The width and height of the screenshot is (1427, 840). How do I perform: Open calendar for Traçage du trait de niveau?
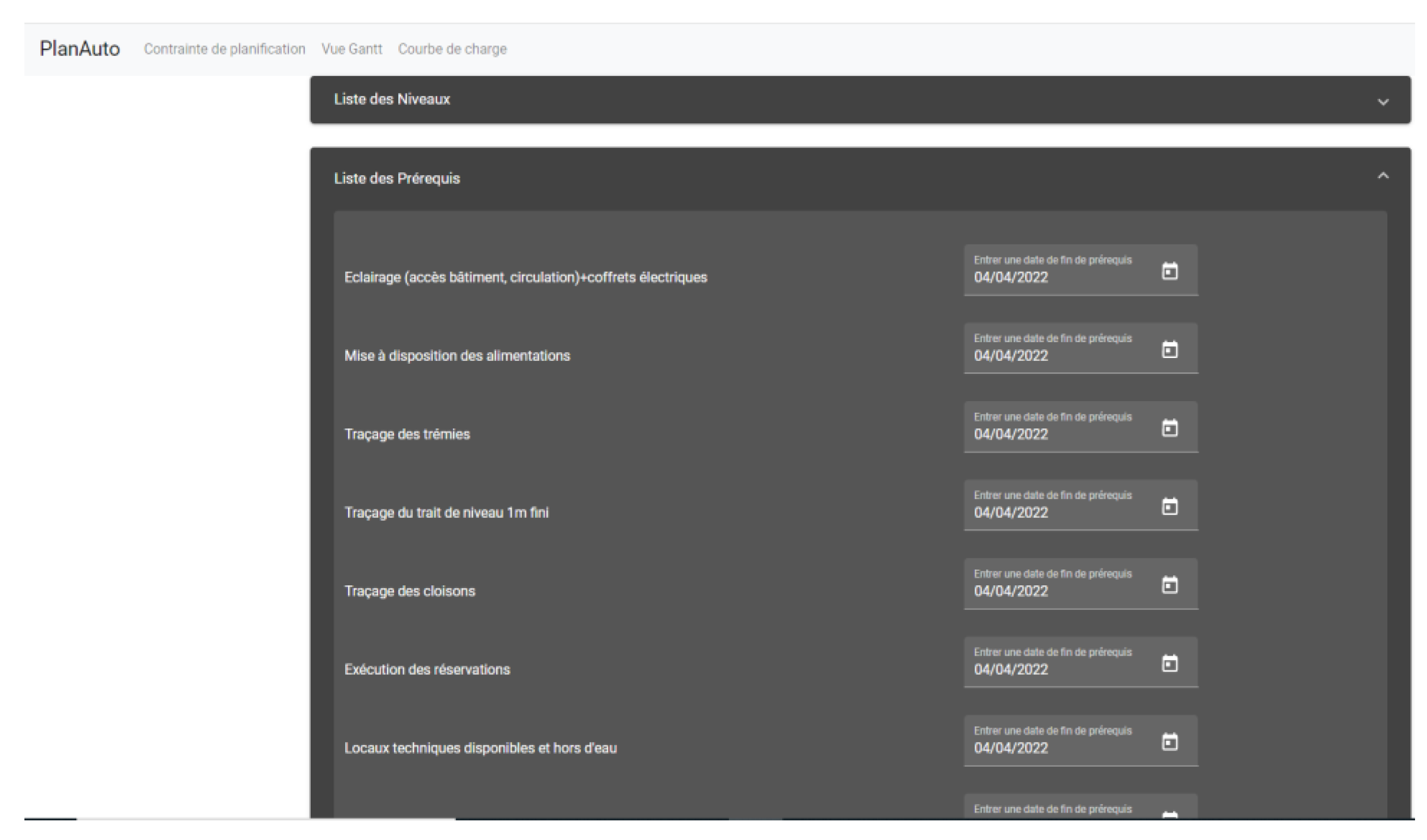click(x=1170, y=506)
